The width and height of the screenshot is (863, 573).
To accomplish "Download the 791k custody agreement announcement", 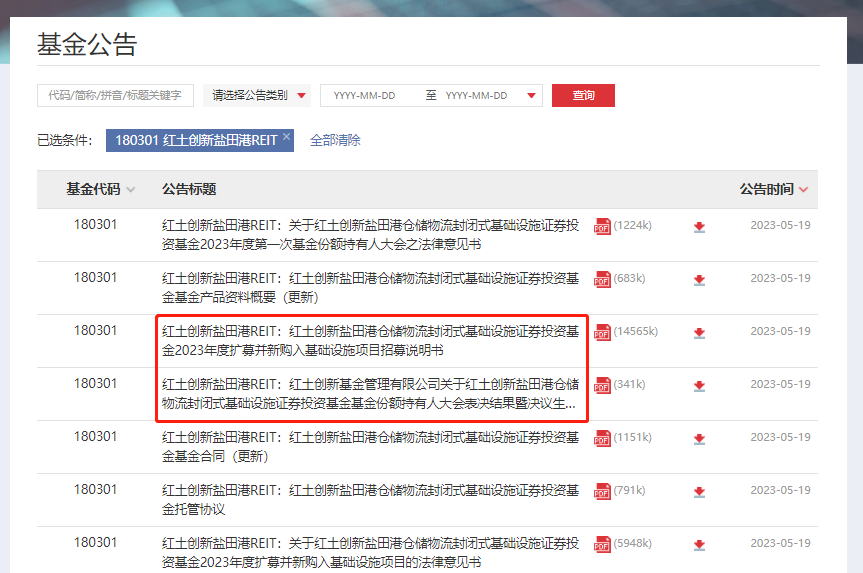I will pos(699,491).
